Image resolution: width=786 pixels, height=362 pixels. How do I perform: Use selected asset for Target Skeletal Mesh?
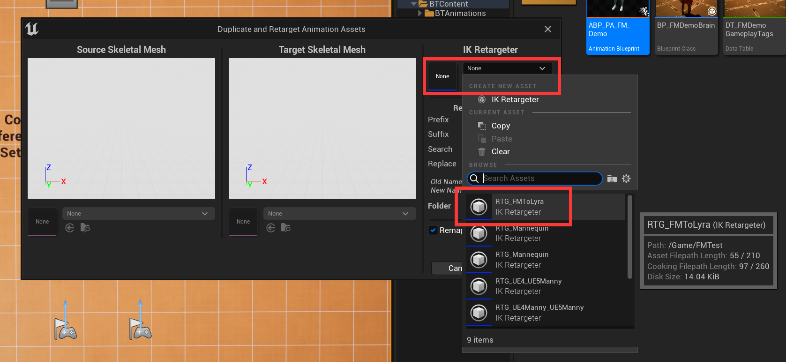pyautogui.click(x=271, y=228)
